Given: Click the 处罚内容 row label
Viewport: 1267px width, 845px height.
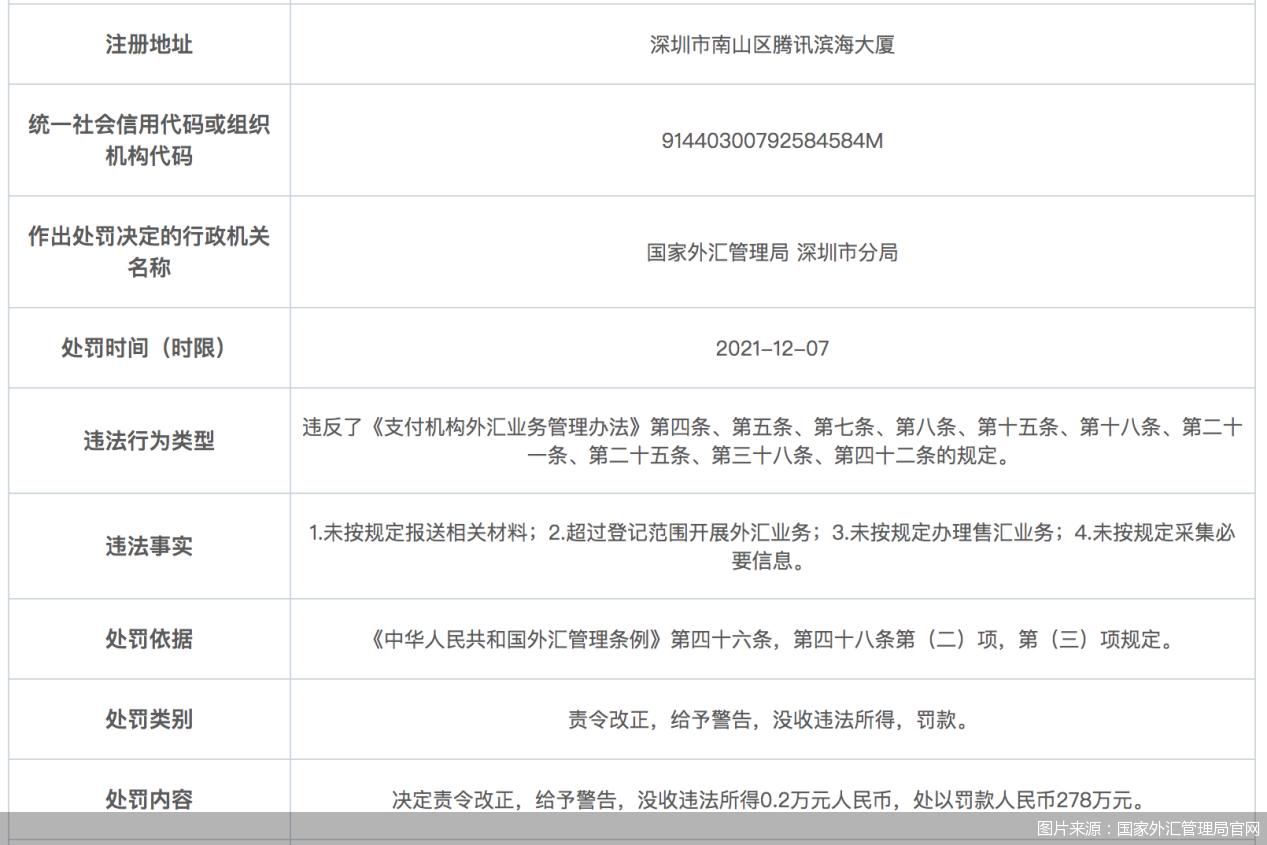Looking at the screenshot, I should 149,799.
